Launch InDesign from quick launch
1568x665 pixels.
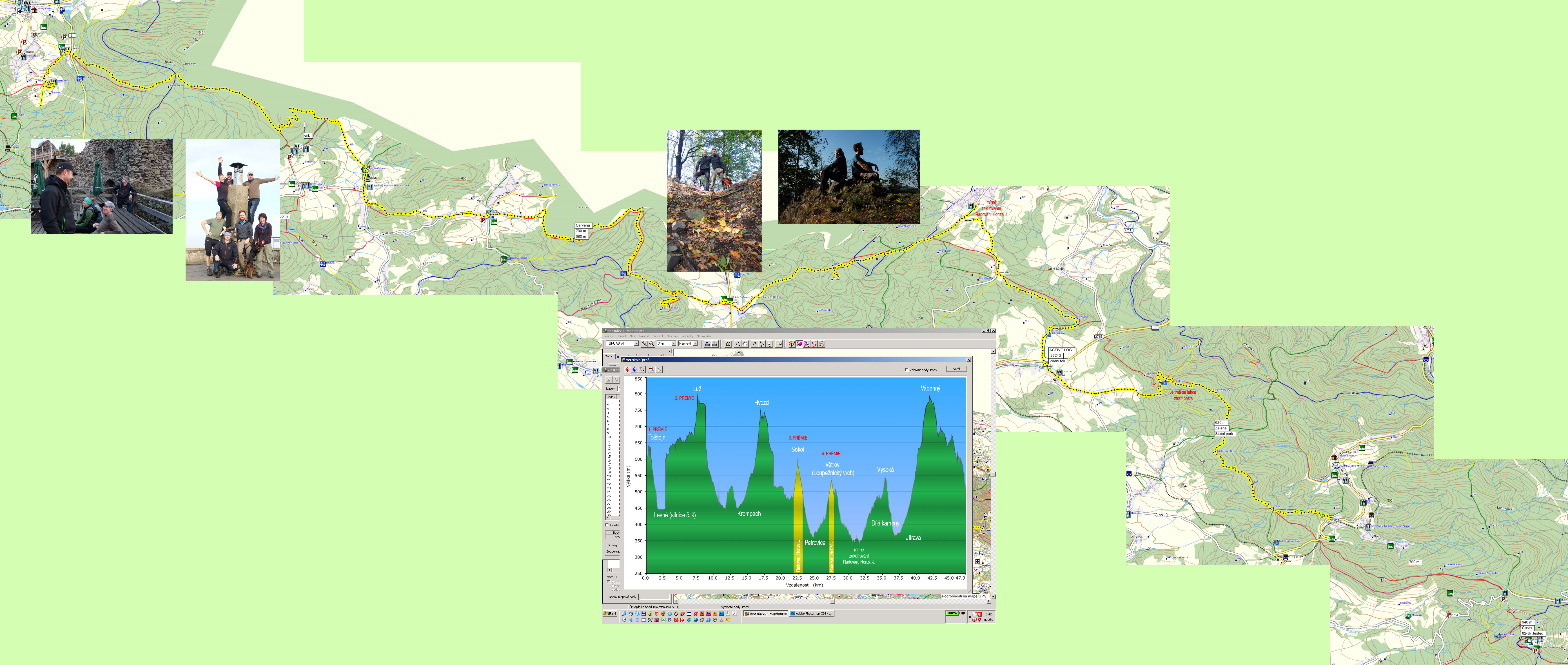[709, 614]
